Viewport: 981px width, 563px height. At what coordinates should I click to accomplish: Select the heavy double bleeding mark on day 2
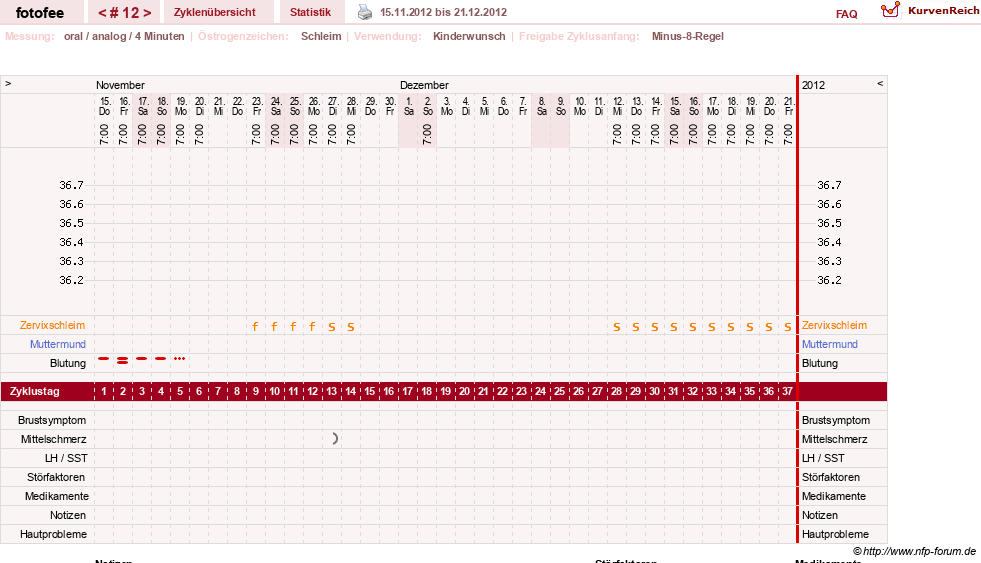(x=123, y=360)
